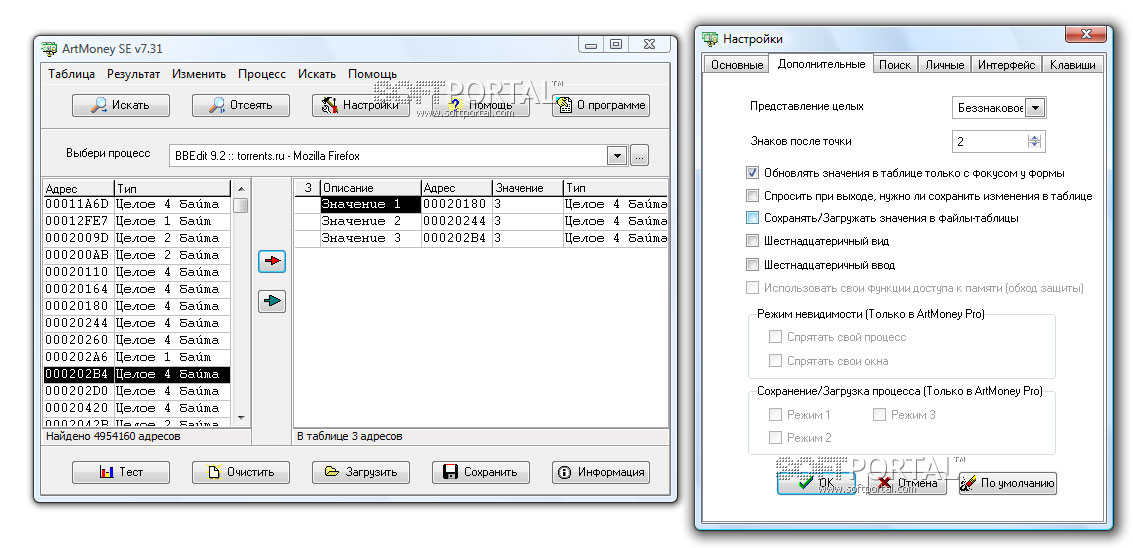Open the Таблица menu
Screen dimensions: 1133x548
point(72,74)
